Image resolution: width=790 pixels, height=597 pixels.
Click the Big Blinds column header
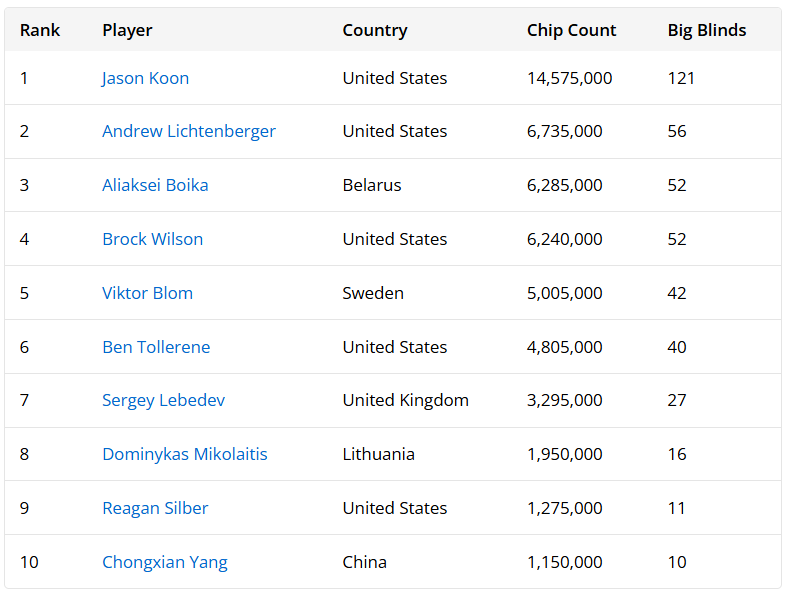click(x=707, y=30)
